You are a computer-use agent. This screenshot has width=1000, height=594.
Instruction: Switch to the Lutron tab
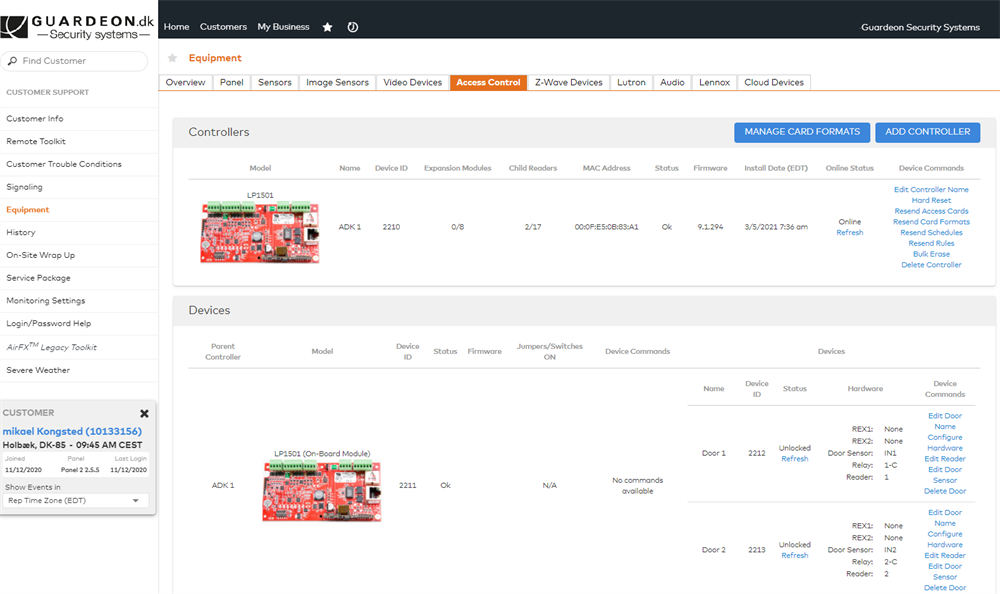click(x=631, y=82)
